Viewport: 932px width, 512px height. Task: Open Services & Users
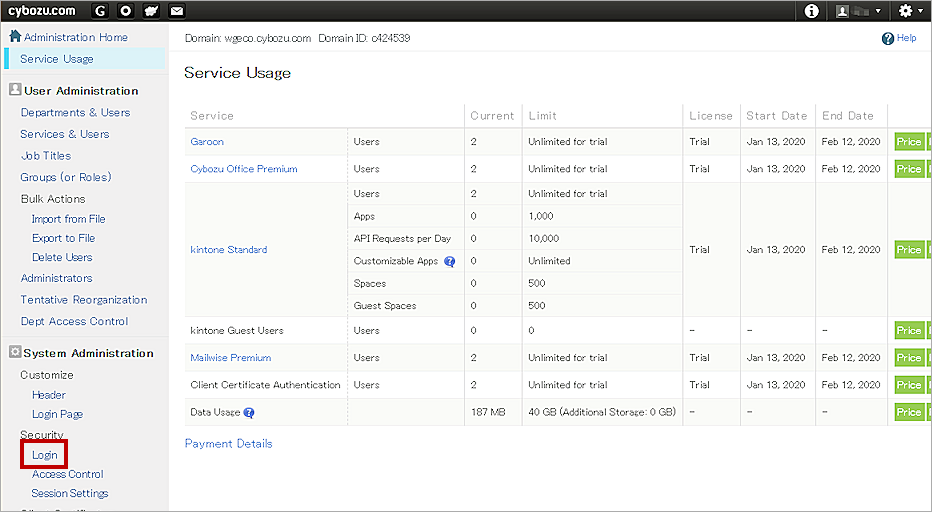pyautogui.click(x=65, y=134)
